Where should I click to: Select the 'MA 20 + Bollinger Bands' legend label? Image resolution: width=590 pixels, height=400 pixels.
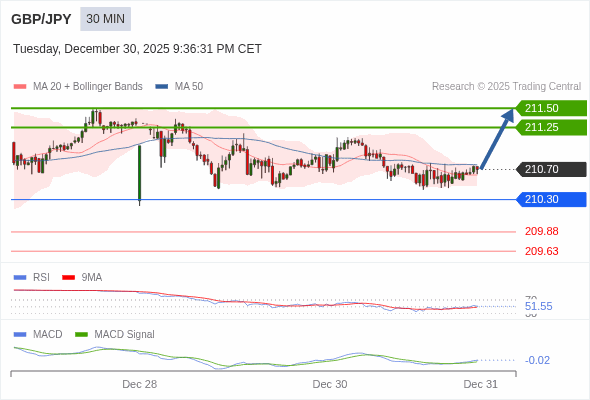(x=88, y=87)
